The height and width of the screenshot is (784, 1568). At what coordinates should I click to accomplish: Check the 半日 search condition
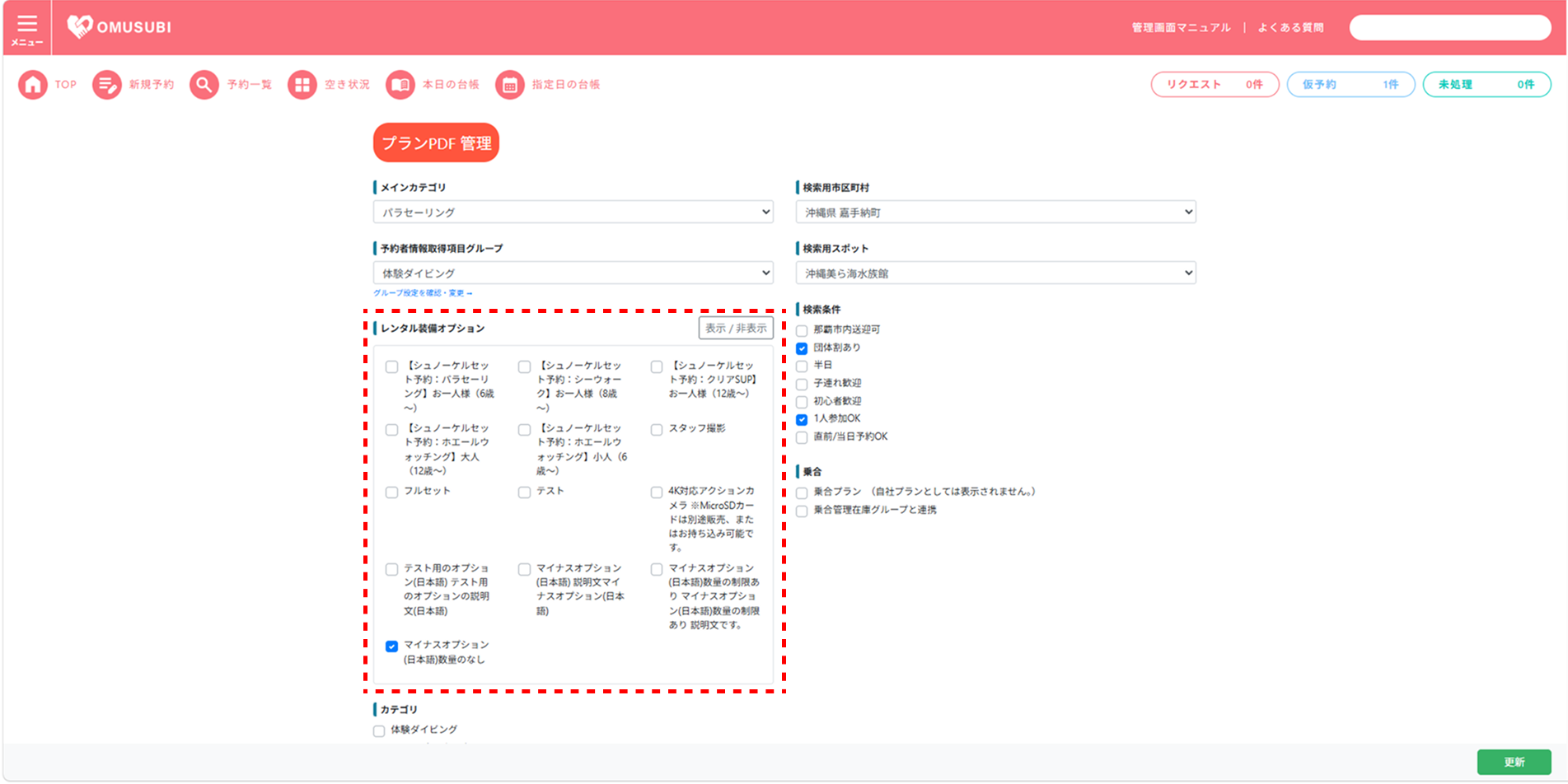click(802, 366)
